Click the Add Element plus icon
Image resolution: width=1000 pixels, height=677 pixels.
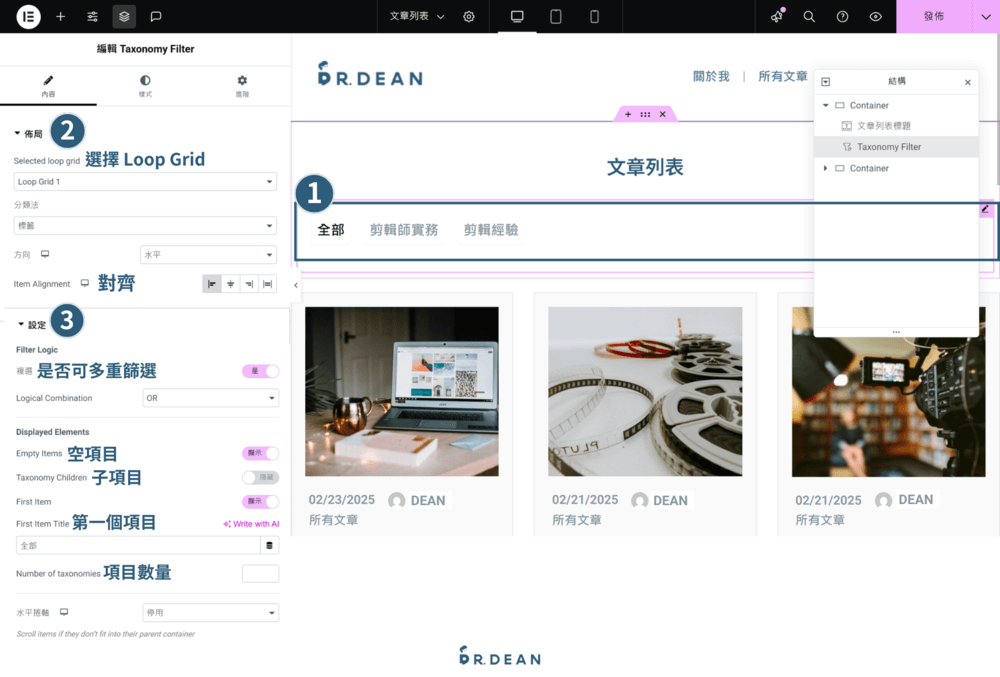[x=62, y=16]
